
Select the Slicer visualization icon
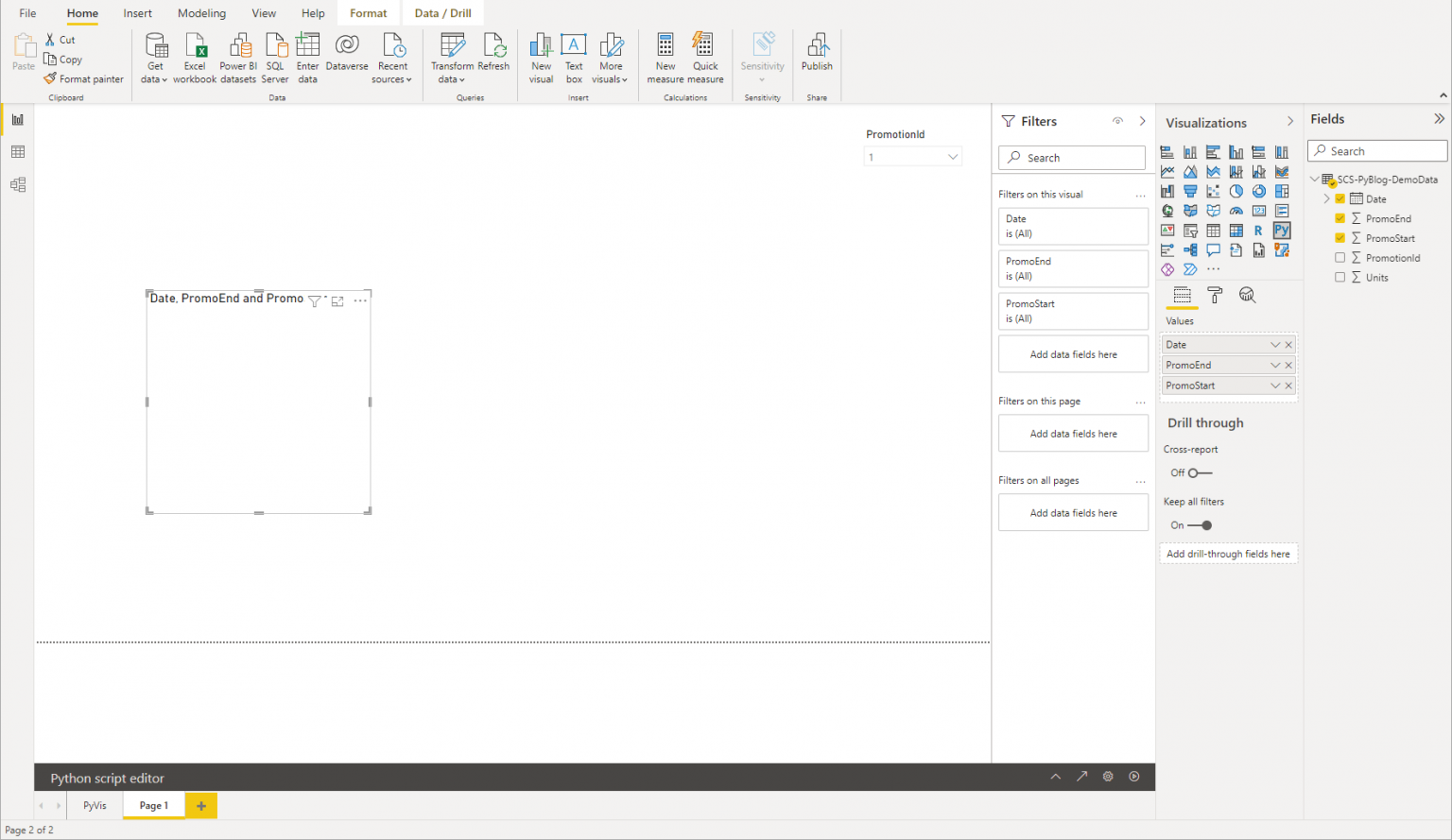(x=1190, y=231)
